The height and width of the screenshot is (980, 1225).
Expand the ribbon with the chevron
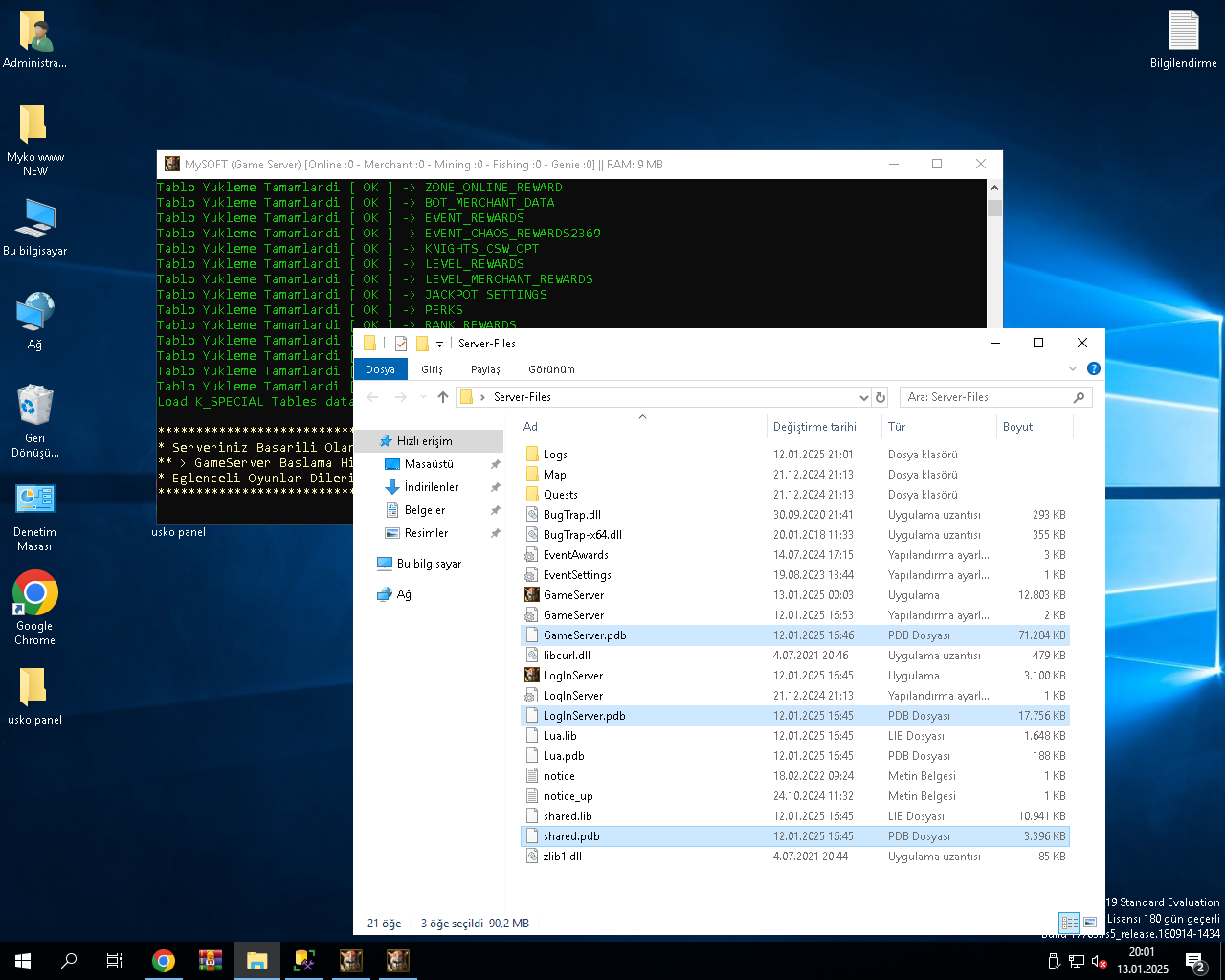[1073, 368]
